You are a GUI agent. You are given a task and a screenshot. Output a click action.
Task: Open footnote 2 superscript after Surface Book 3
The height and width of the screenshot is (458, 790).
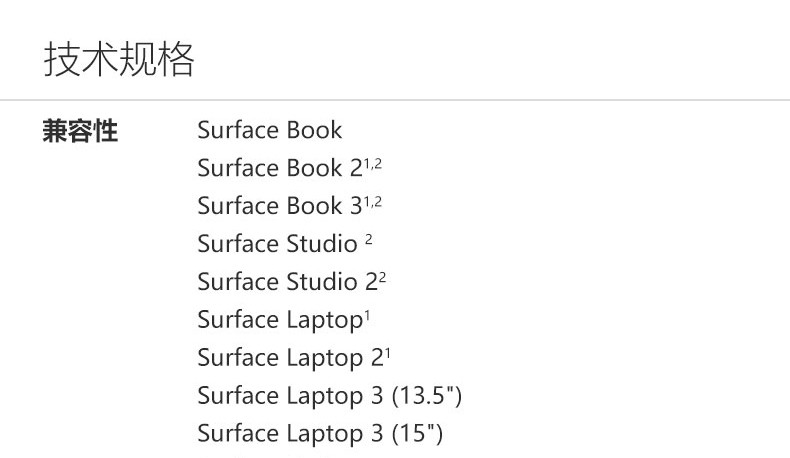(378, 202)
